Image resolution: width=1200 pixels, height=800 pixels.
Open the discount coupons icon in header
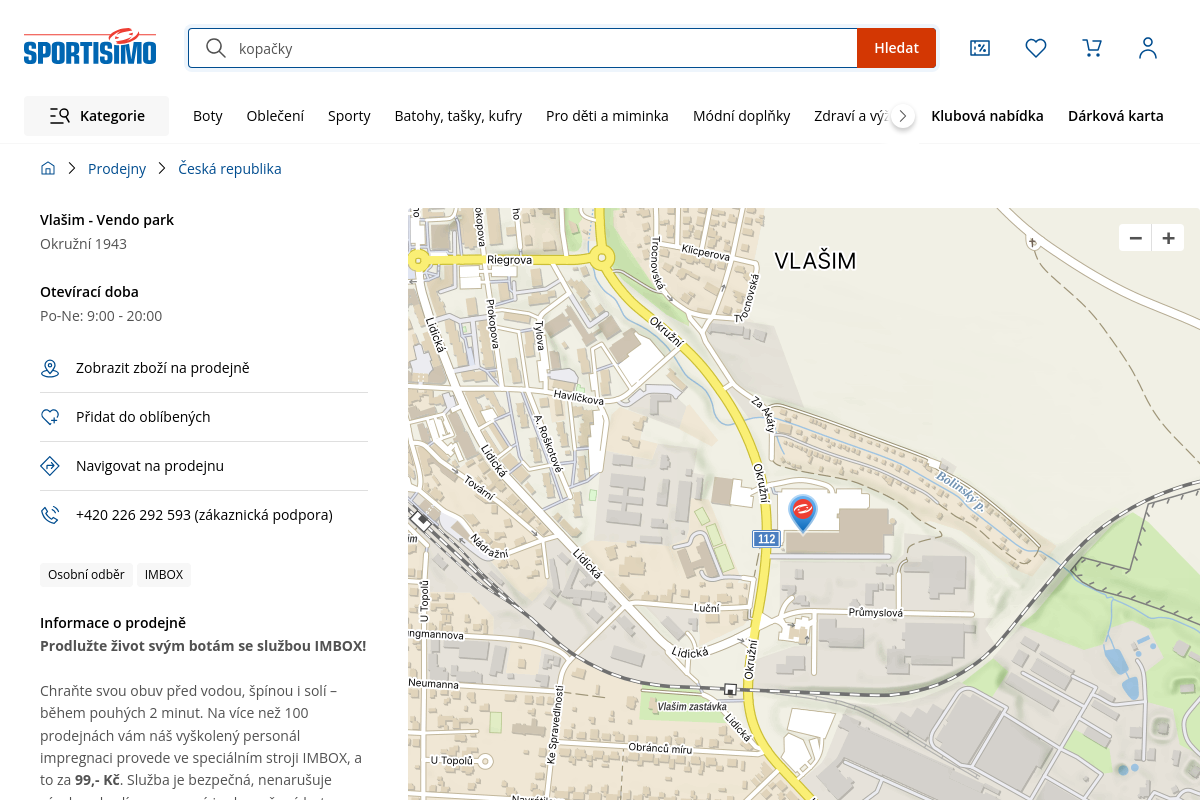(980, 48)
